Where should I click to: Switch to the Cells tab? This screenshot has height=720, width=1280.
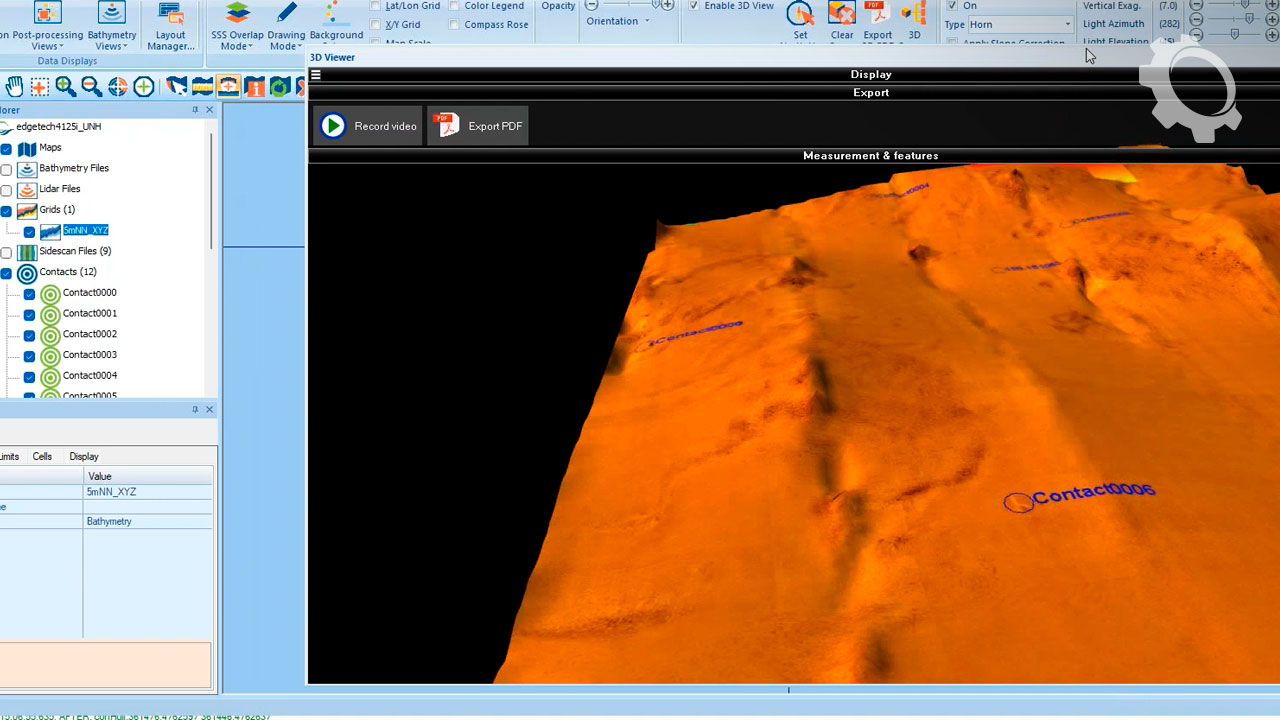pyautogui.click(x=42, y=456)
